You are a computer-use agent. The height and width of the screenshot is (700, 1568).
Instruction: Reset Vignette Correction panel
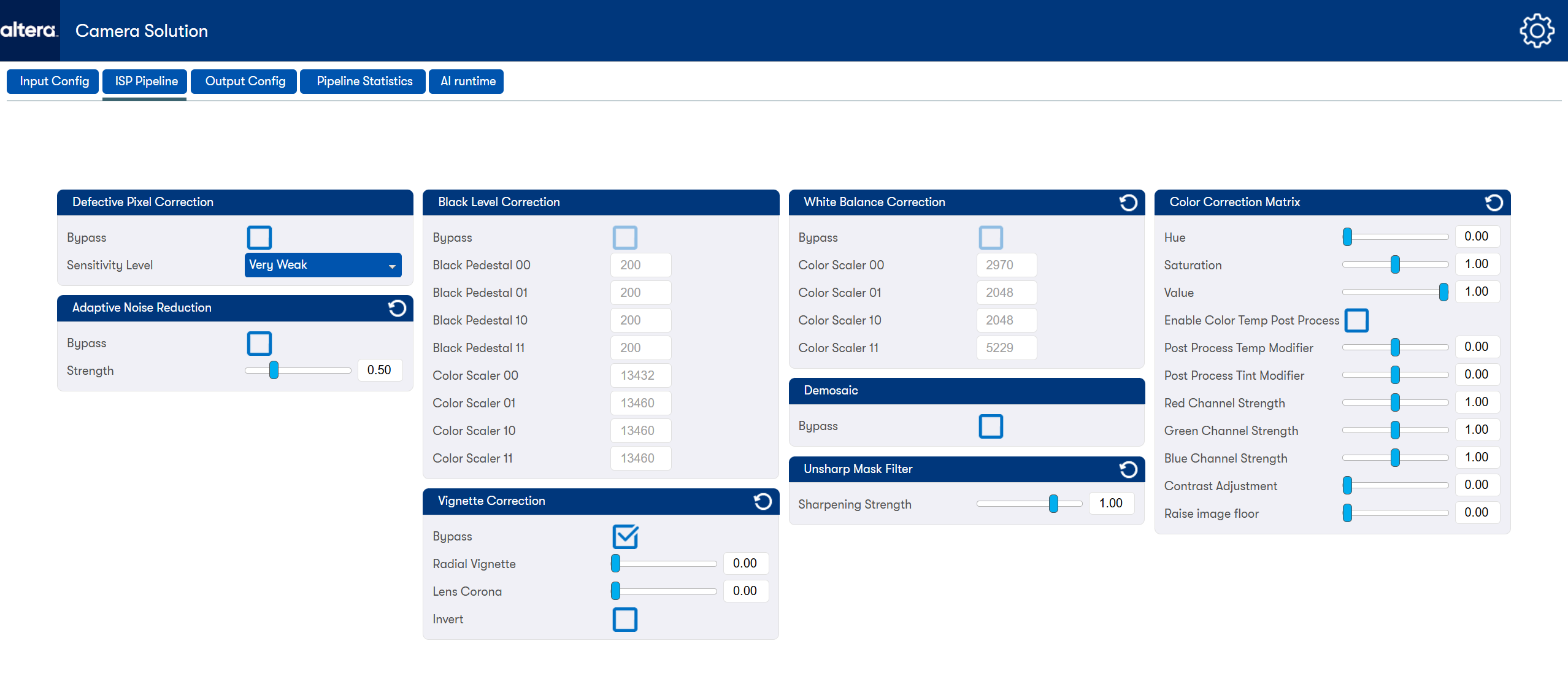pos(763,501)
